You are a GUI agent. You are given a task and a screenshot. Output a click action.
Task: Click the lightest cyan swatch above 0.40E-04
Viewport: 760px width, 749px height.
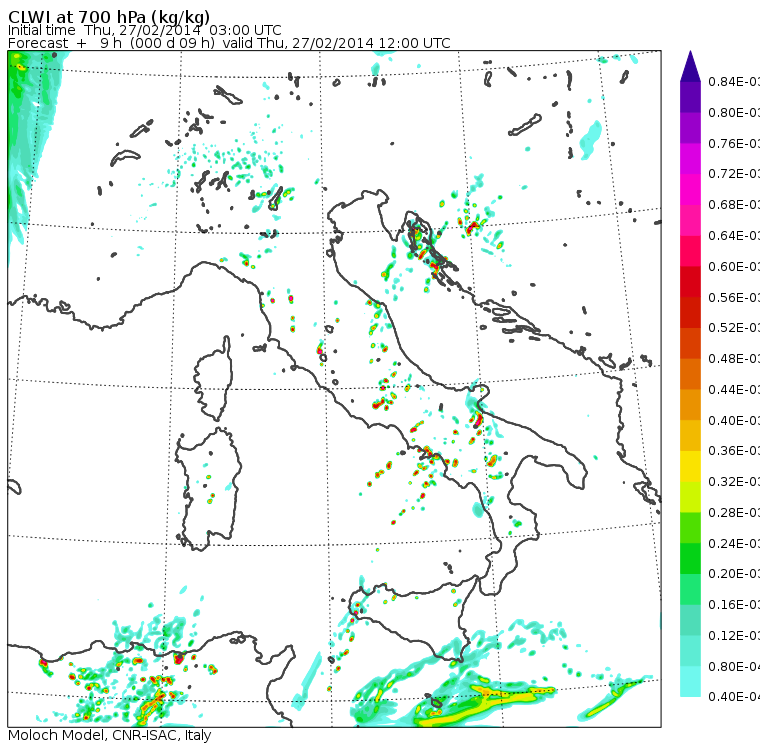(690, 681)
